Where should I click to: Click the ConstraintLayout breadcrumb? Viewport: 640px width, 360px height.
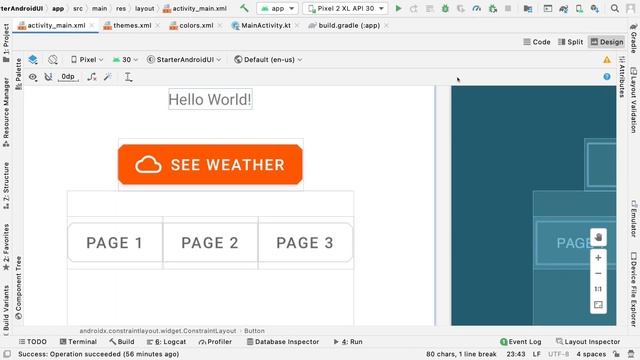click(158, 331)
